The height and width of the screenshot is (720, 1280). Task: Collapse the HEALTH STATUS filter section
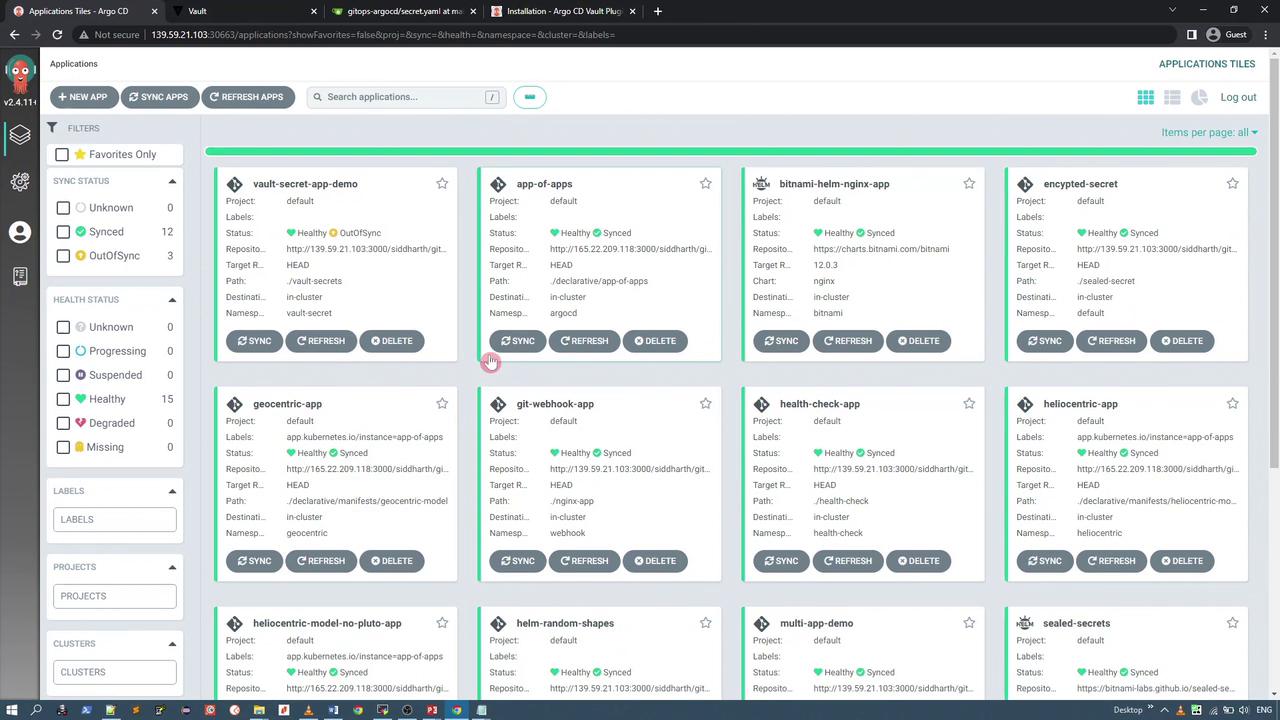(172, 300)
